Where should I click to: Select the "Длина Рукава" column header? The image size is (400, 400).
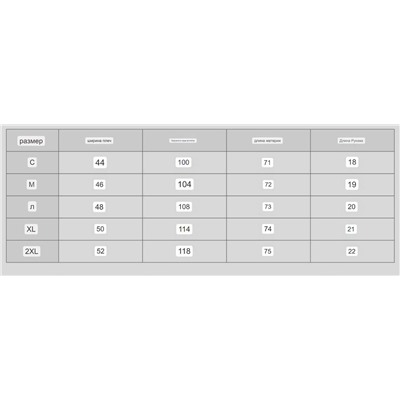click(351, 141)
